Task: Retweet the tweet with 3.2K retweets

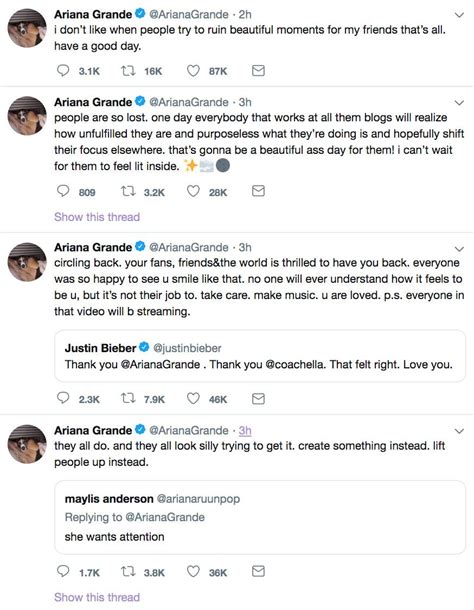Action: tap(128, 191)
